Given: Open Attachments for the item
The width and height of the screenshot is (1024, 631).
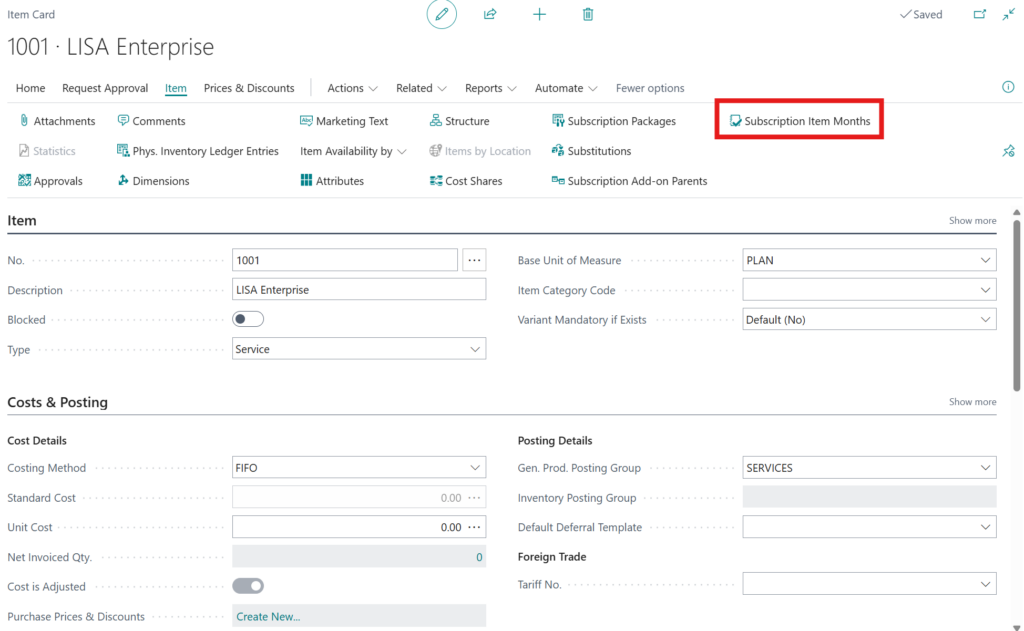Looking at the screenshot, I should 57,121.
